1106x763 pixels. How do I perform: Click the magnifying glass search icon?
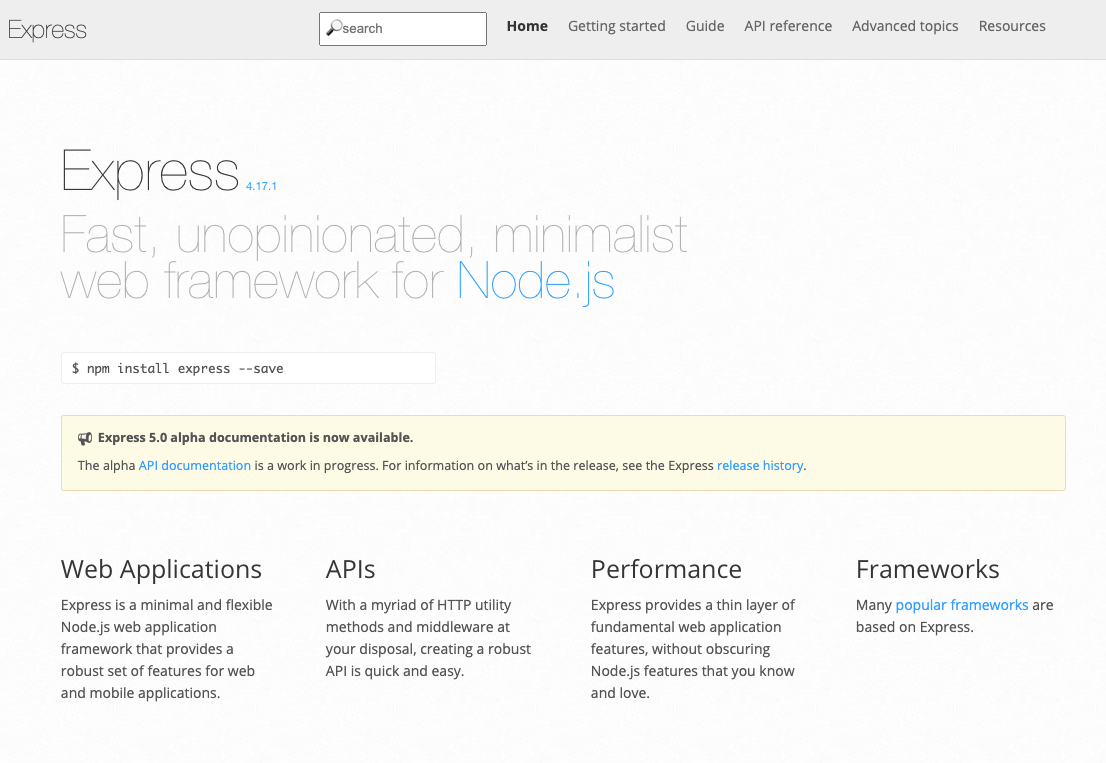[x=334, y=28]
